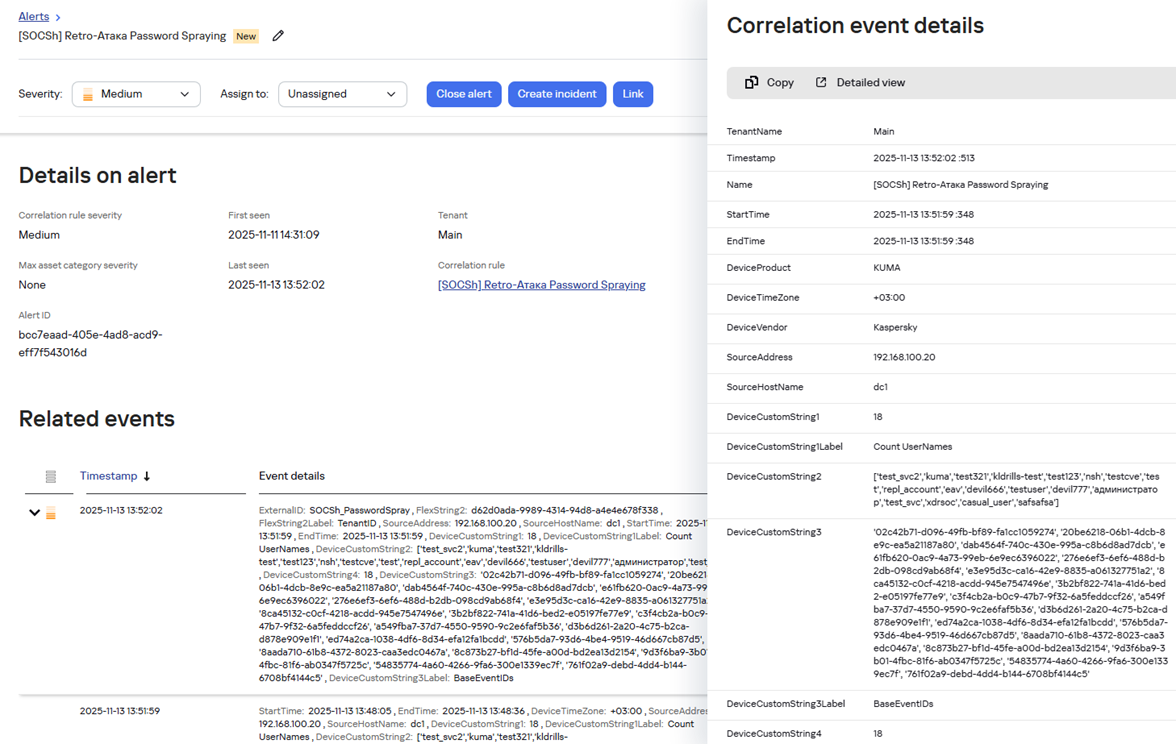Open the Retro-Атака Password Spraying correlation rule link
Screen dimensions: 1176x744
pyautogui.click(x=542, y=285)
